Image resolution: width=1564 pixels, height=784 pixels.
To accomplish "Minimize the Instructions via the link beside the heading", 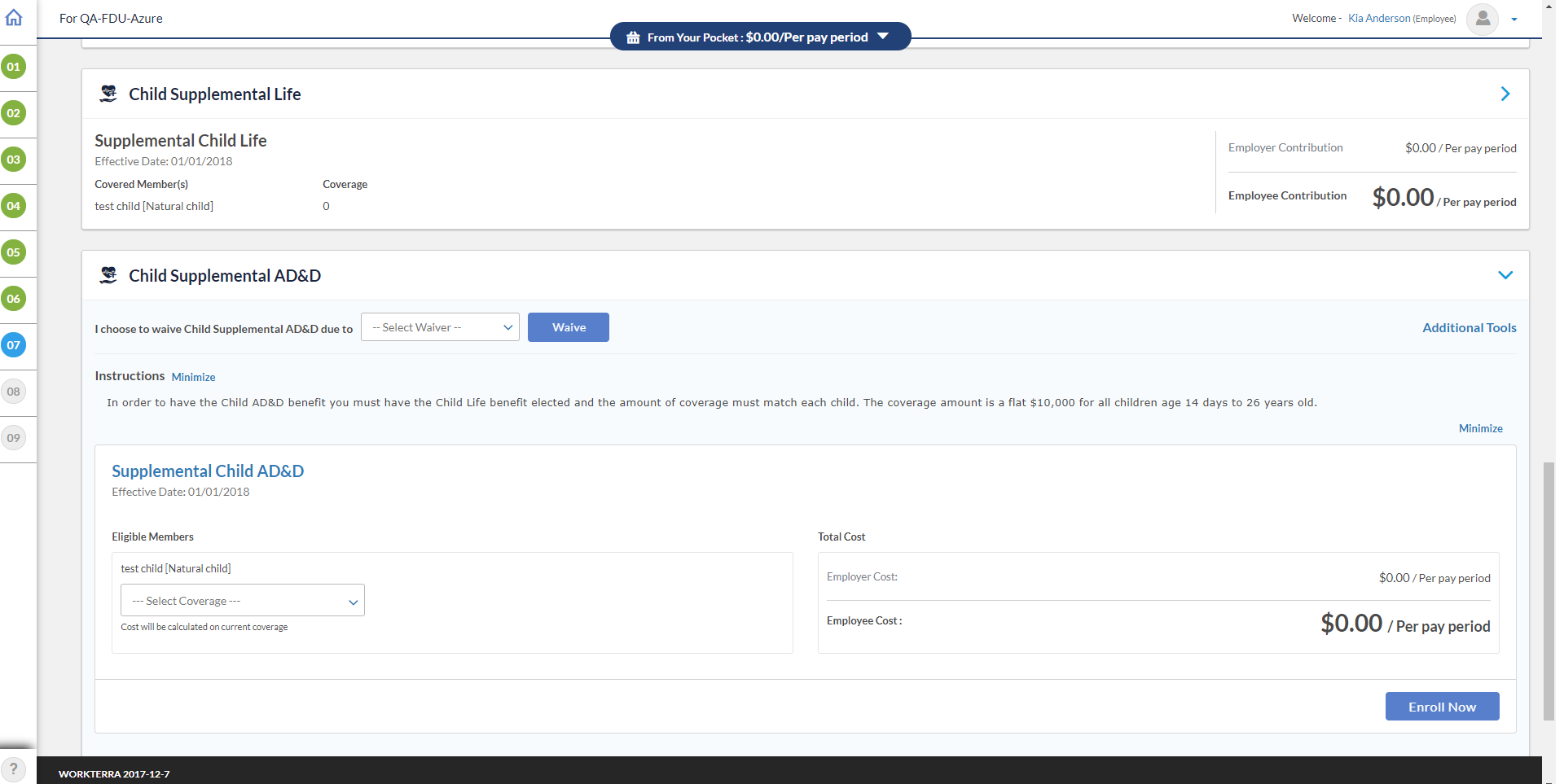I will coord(193,377).
